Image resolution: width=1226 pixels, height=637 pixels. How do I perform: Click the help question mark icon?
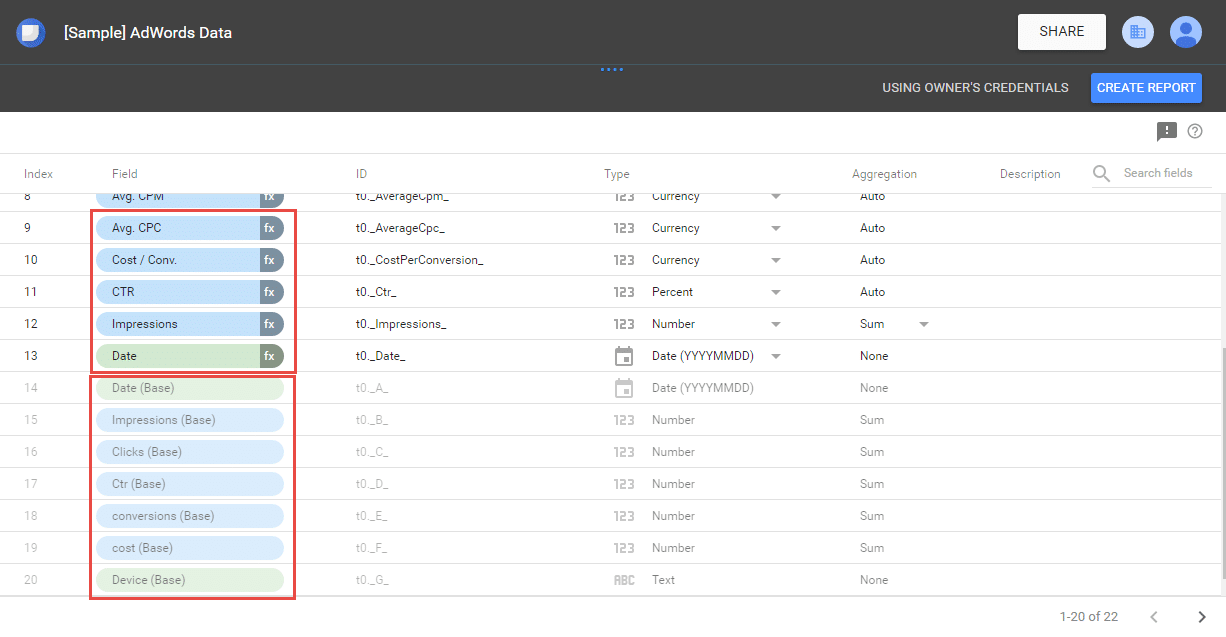[1195, 132]
